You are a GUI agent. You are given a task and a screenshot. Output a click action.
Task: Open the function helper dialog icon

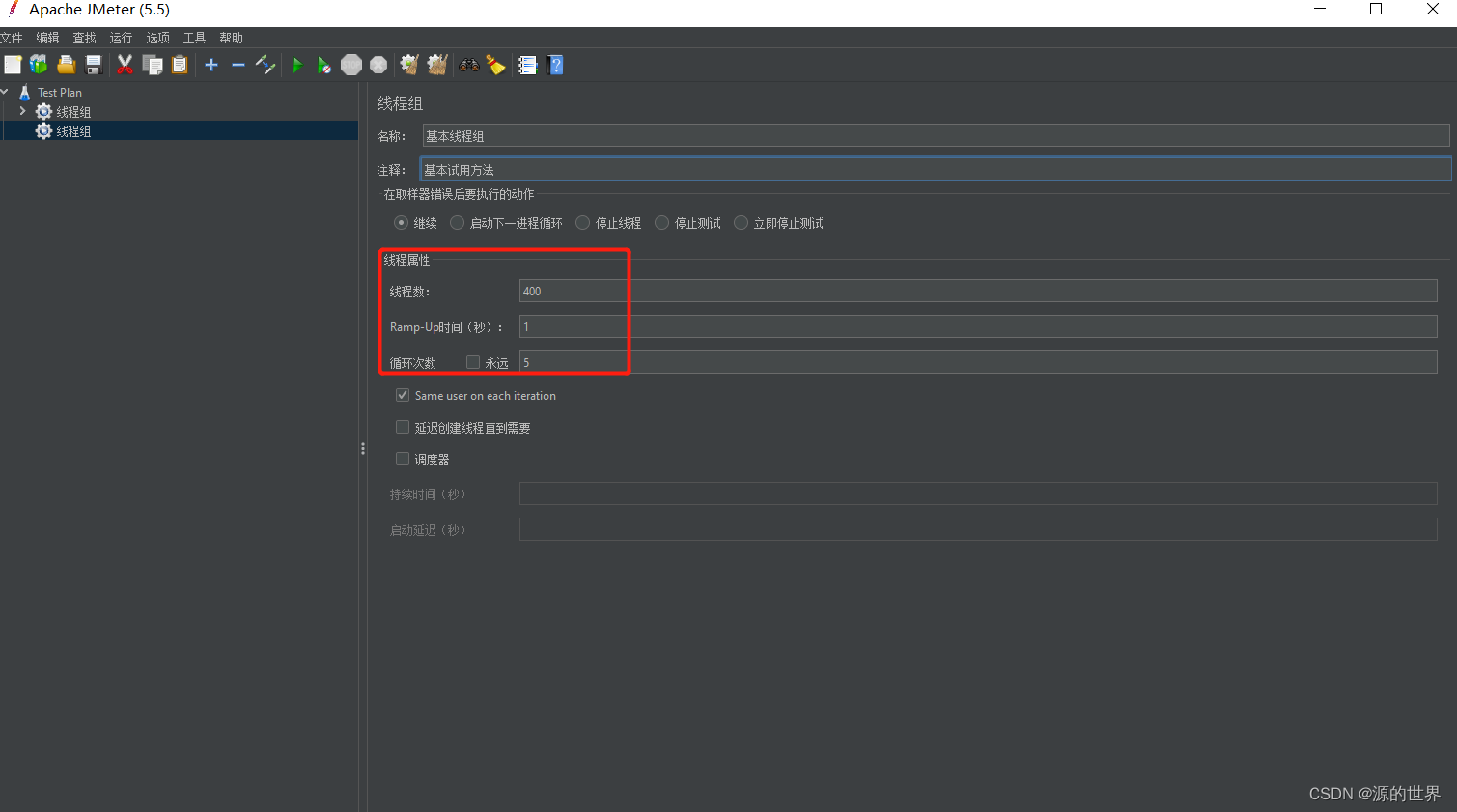527,65
